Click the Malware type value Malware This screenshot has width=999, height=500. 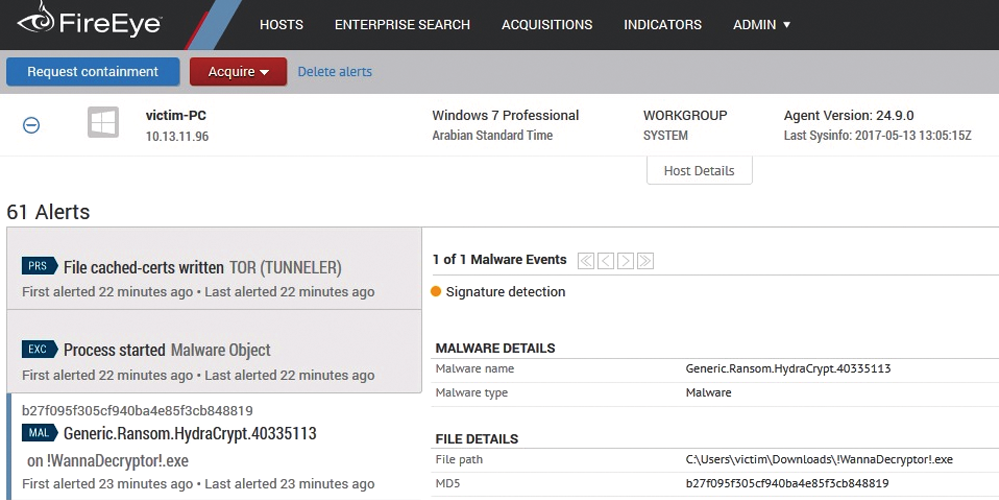708,392
